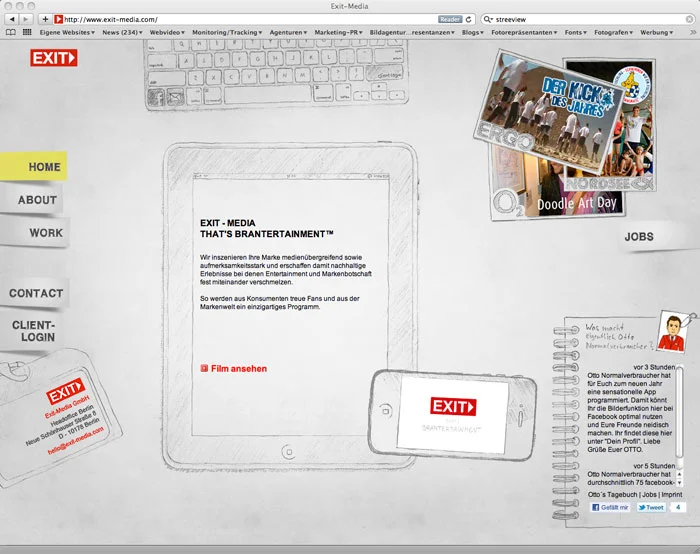The height and width of the screenshot is (554, 700).
Task: Click the Facebook Gefällt mir button
Action: 610,508
